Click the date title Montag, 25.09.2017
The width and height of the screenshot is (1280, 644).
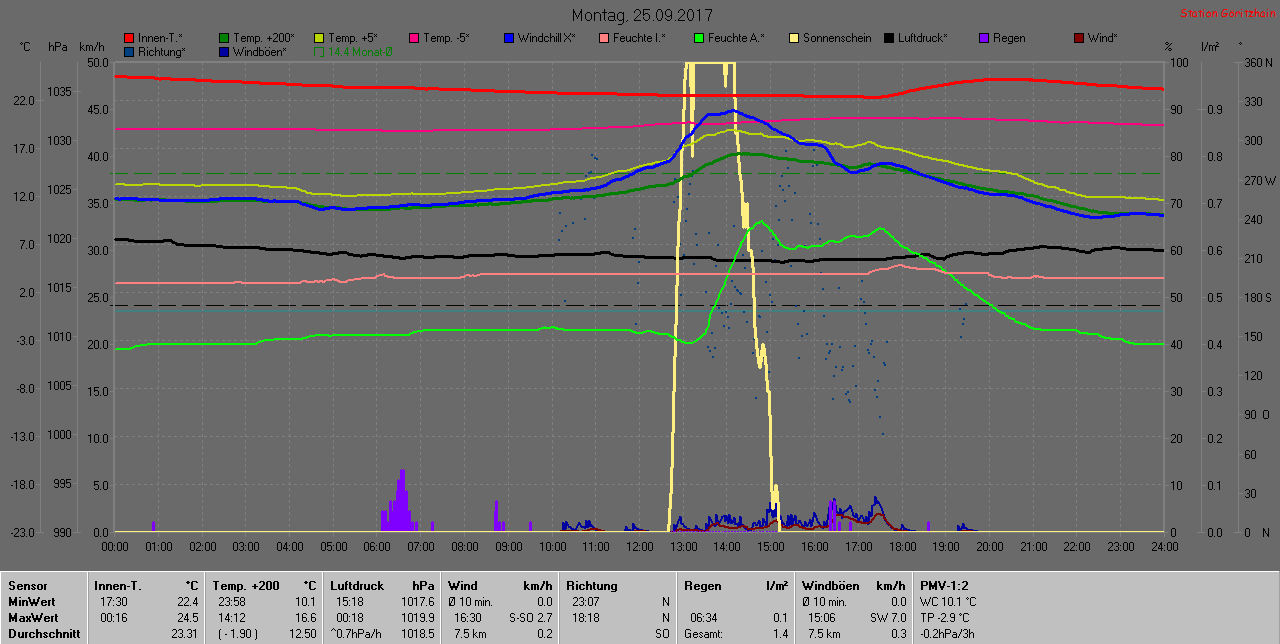pos(642,16)
